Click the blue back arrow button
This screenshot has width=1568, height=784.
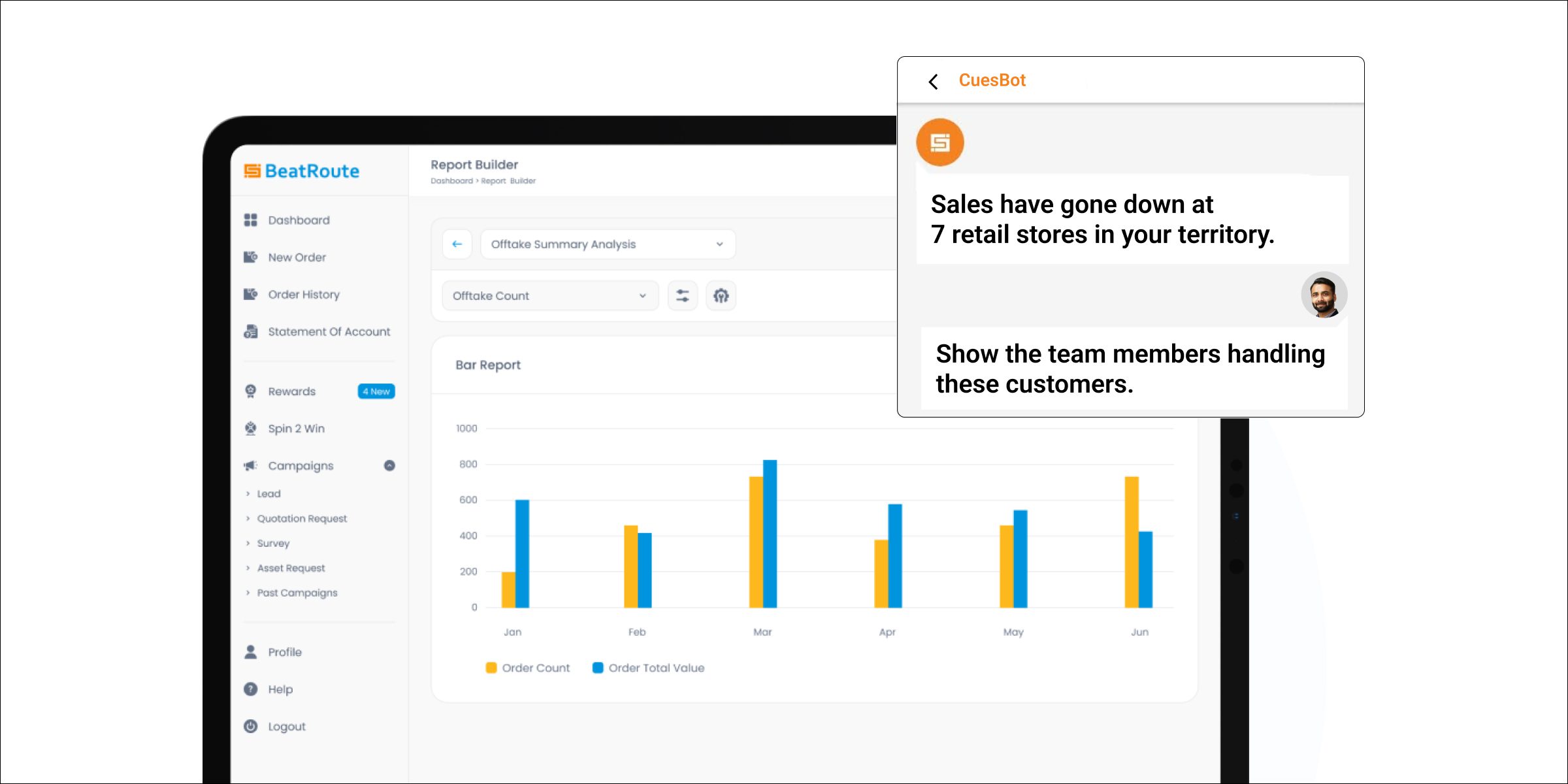[x=457, y=244]
